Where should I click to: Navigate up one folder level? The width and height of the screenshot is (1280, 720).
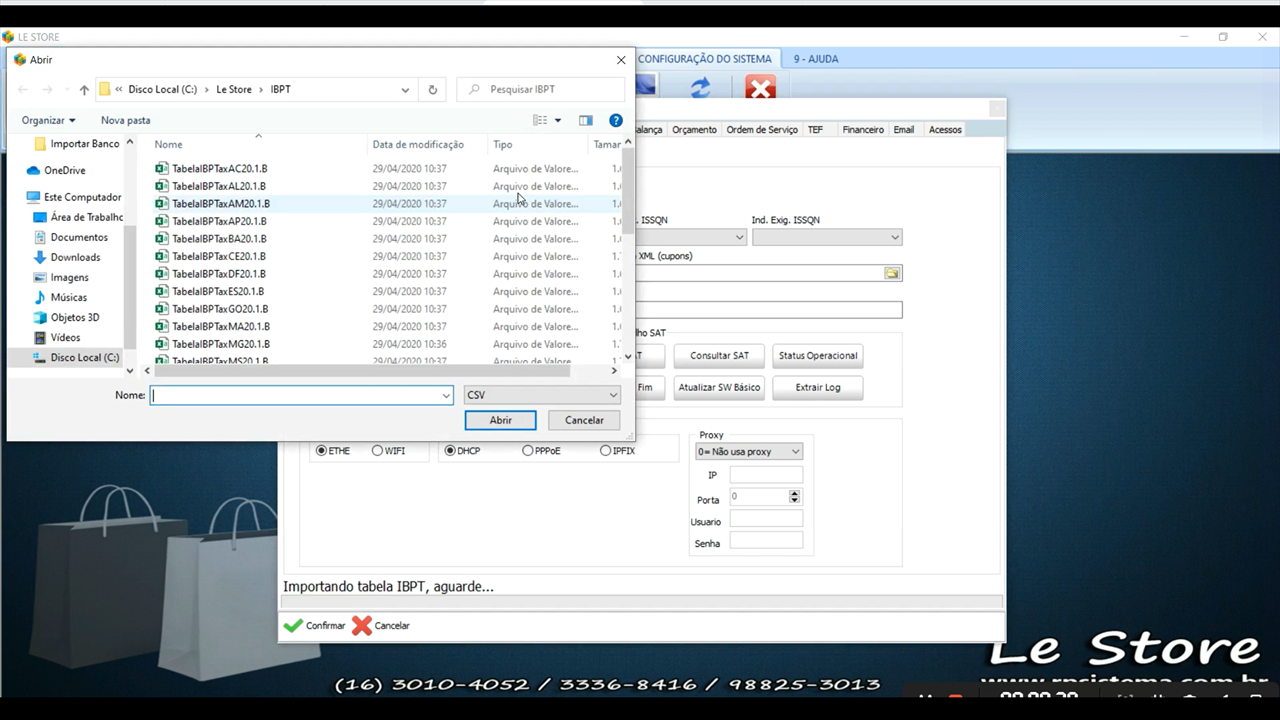click(x=84, y=89)
